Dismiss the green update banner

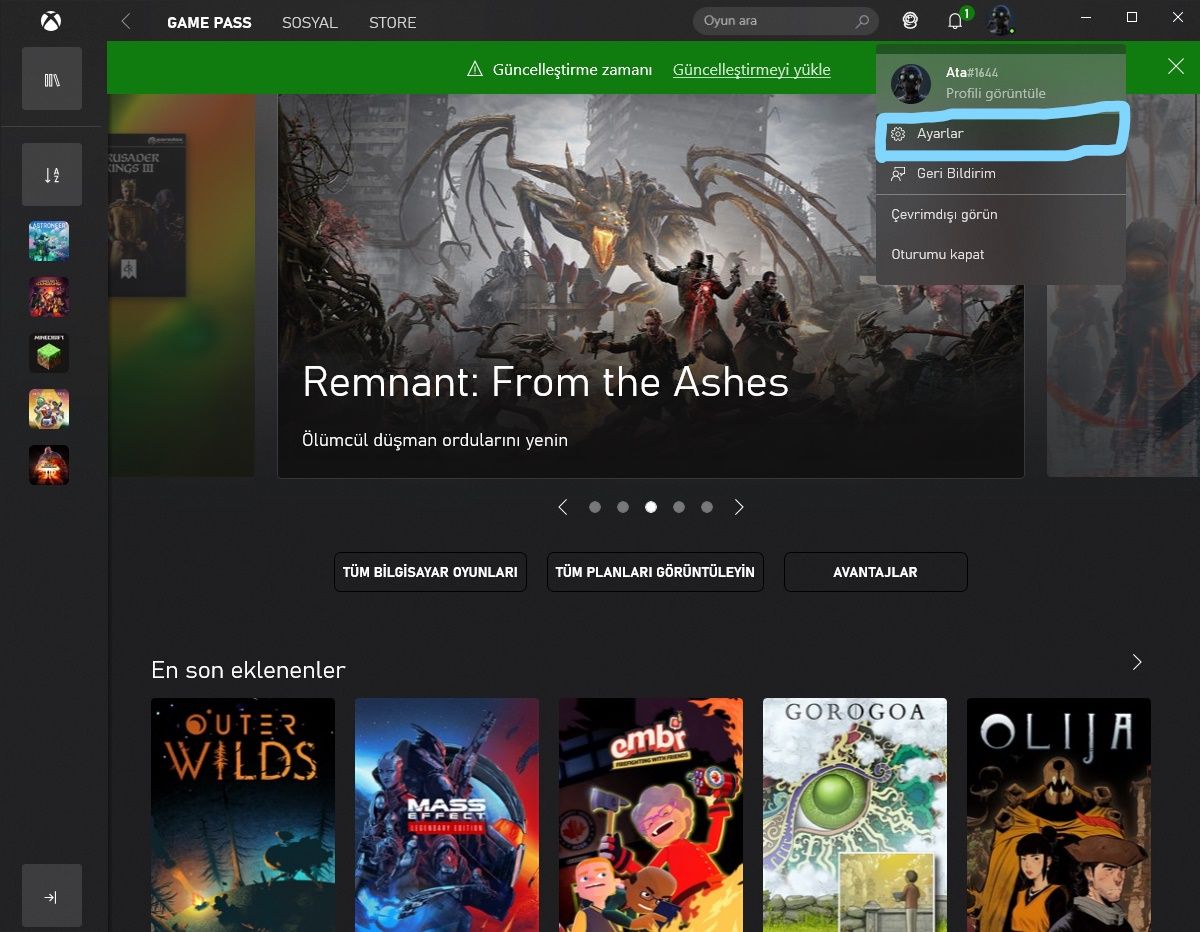click(1176, 66)
